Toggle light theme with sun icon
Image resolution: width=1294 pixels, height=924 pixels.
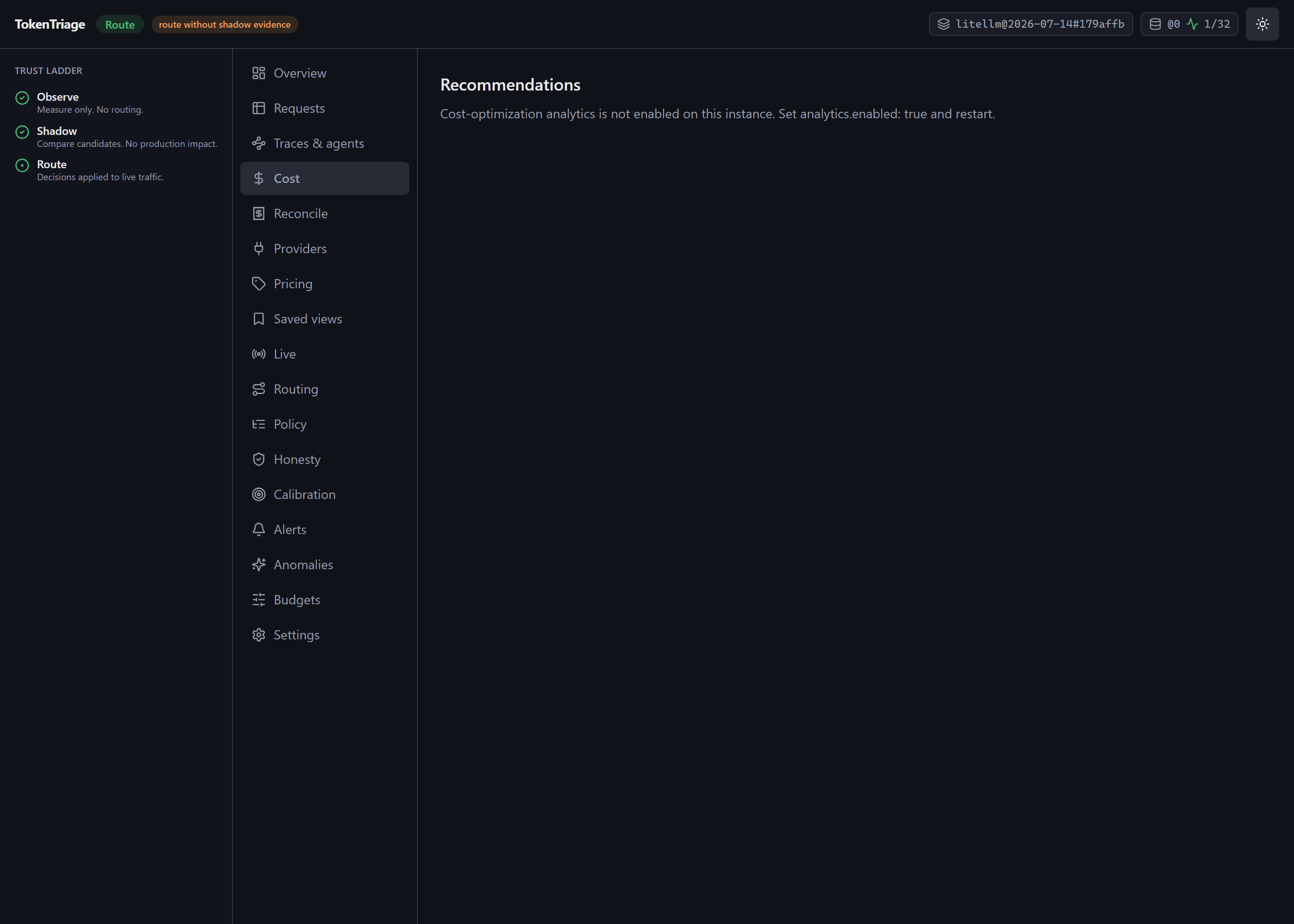1262,24
